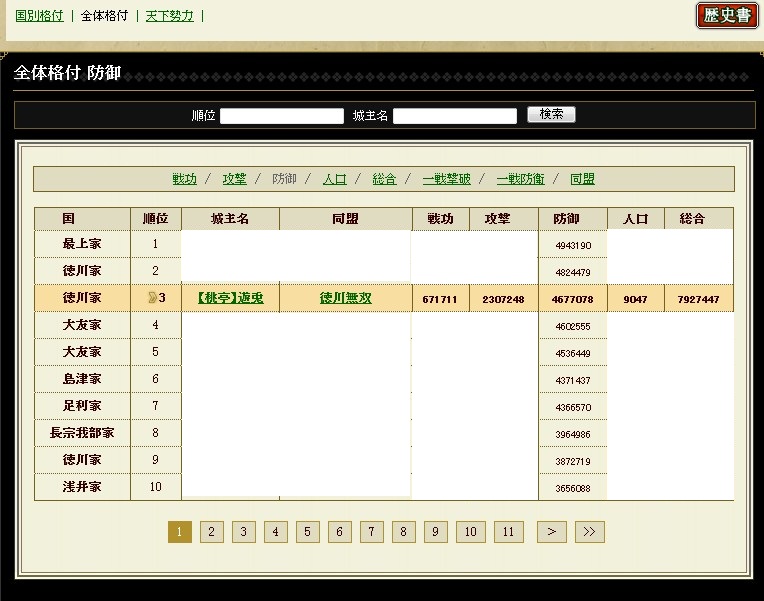
Task: Select defense value 4536449
Action: coord(573,353)
